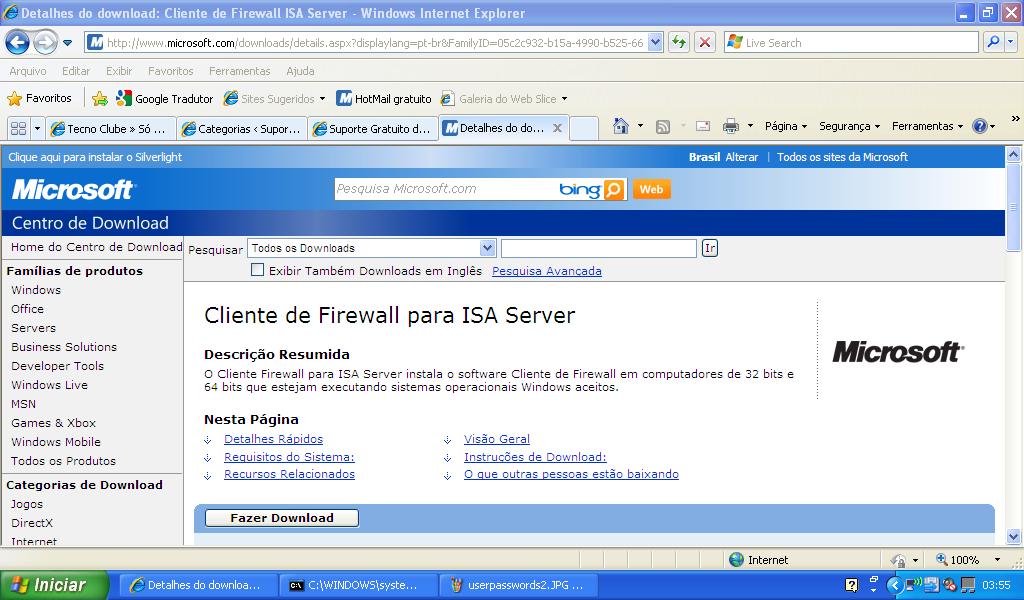
Task: Switch to the Tecno Clube tab
Action: [112, 128]
